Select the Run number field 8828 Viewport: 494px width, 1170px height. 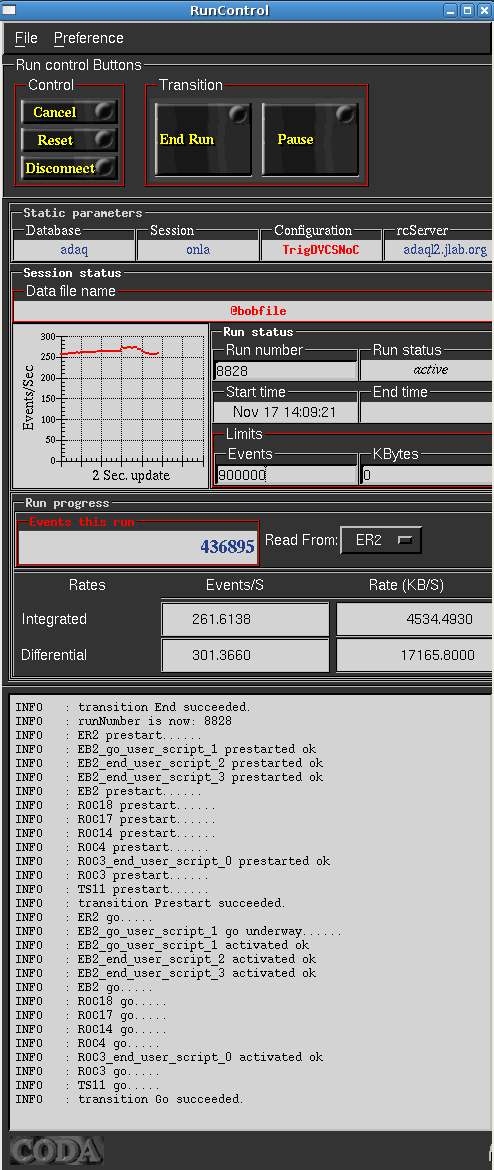(285, 370)
